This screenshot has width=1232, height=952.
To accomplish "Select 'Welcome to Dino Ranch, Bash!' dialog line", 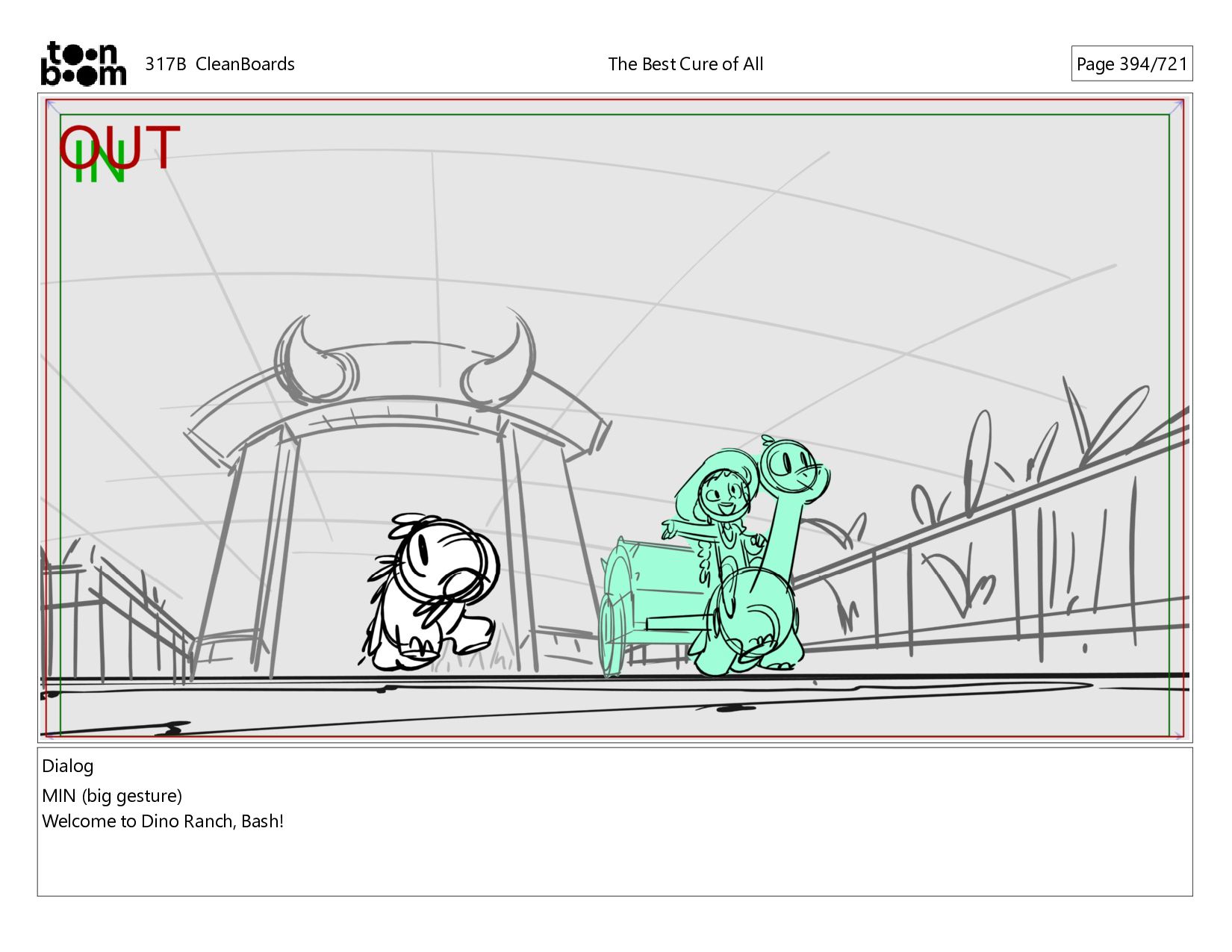I will pyautogui.click(x=163, y=821).
